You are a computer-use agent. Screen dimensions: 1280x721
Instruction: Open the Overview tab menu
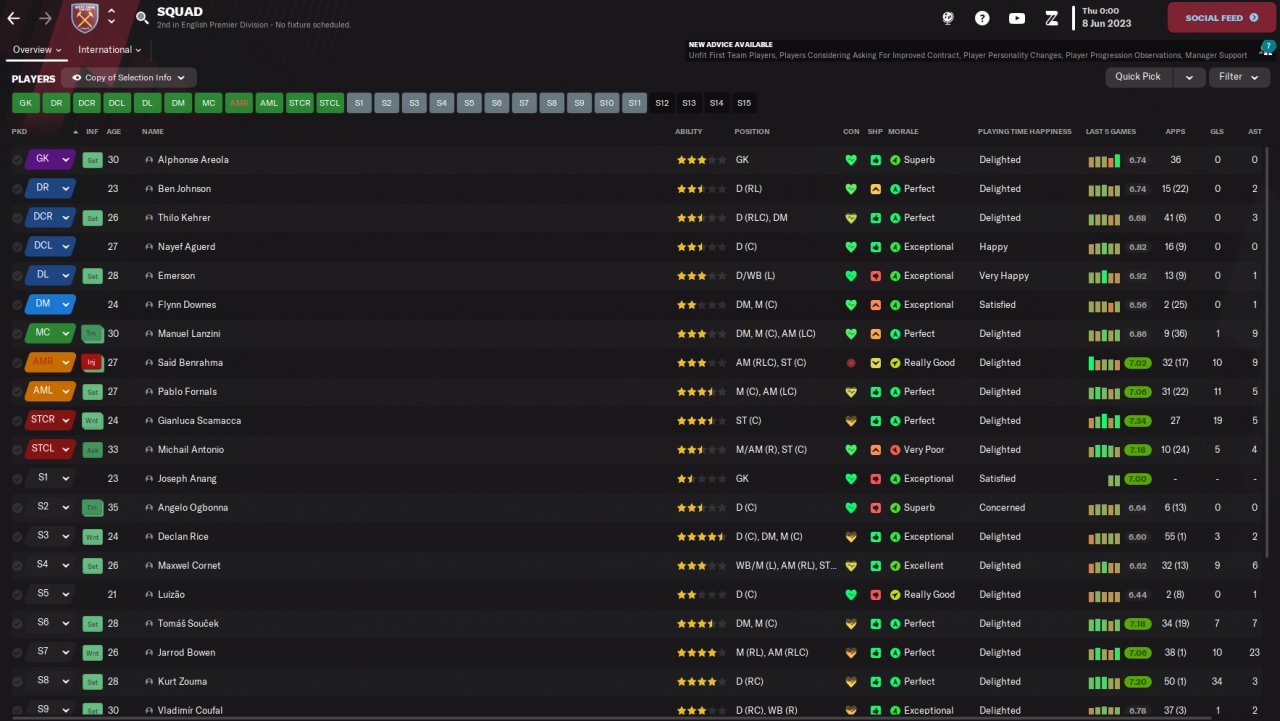point(37,50)
